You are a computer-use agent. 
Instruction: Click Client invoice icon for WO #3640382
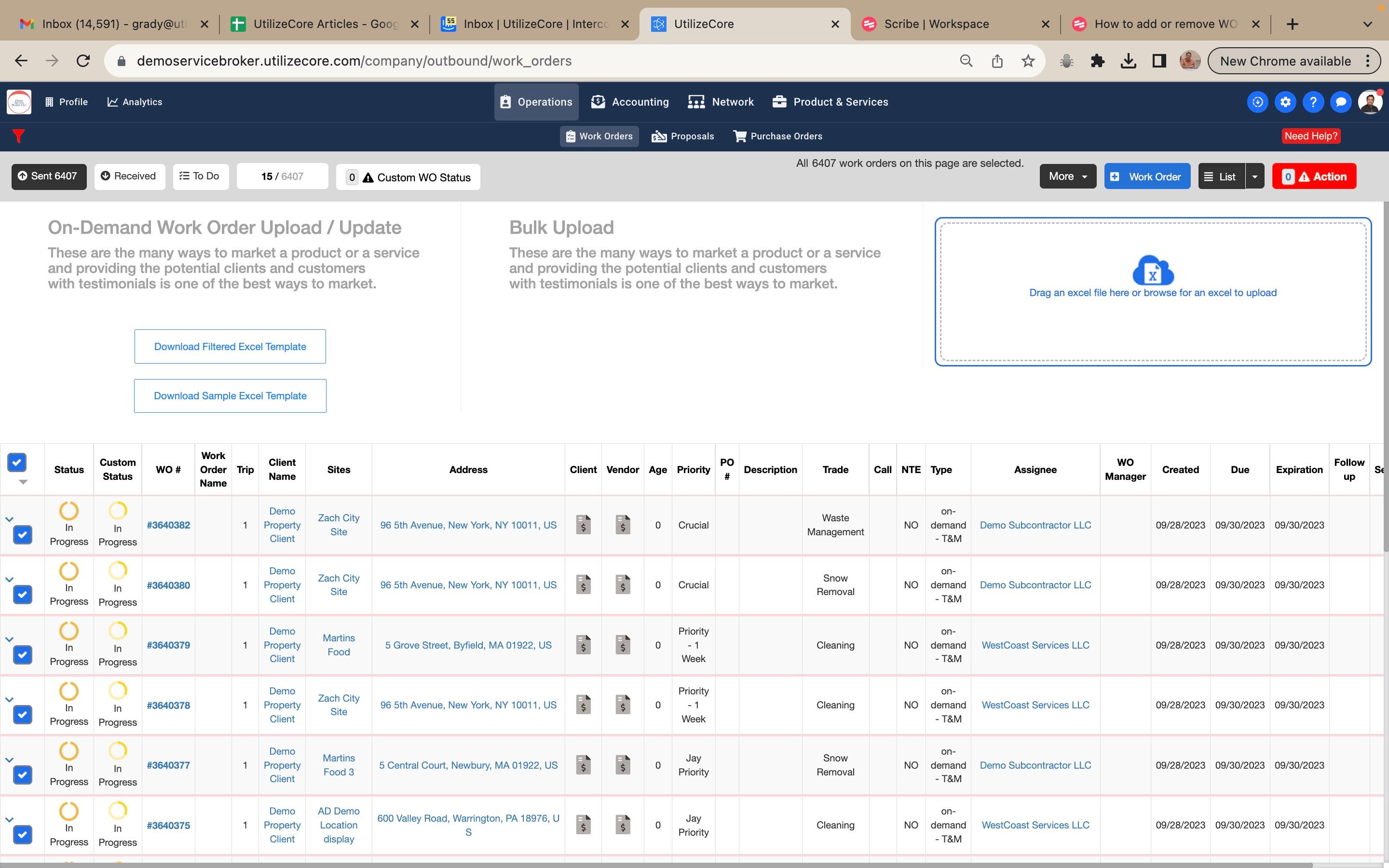(583, 525)
